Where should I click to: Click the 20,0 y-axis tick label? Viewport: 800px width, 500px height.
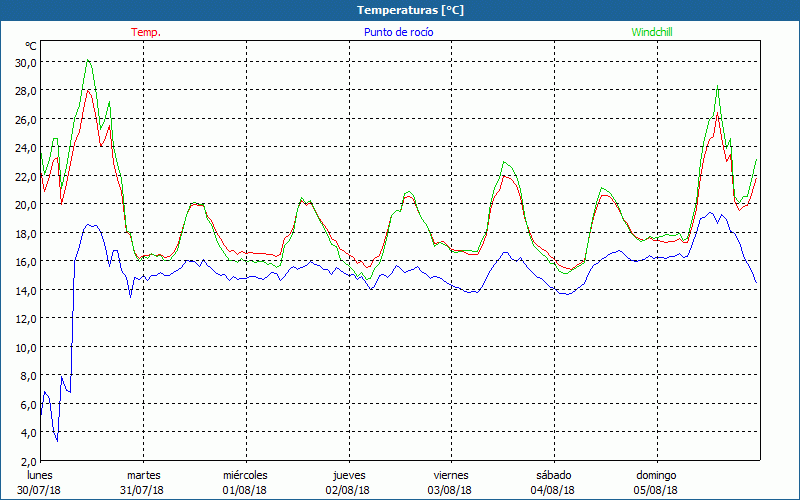(x=25, y=204)
